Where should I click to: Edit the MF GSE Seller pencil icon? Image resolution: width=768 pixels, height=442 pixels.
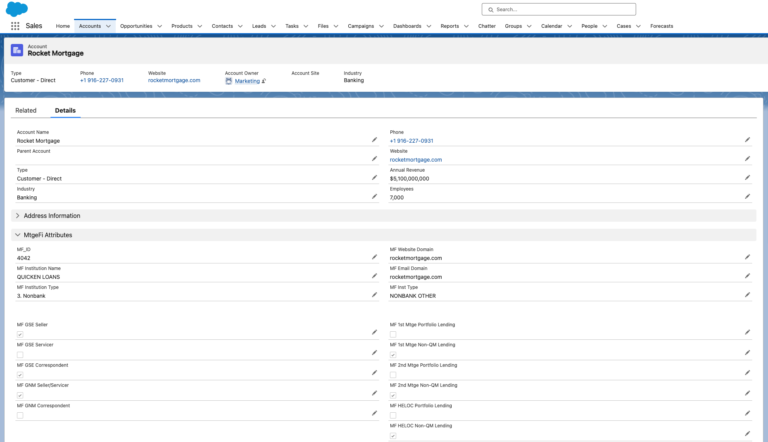point(374,332)
